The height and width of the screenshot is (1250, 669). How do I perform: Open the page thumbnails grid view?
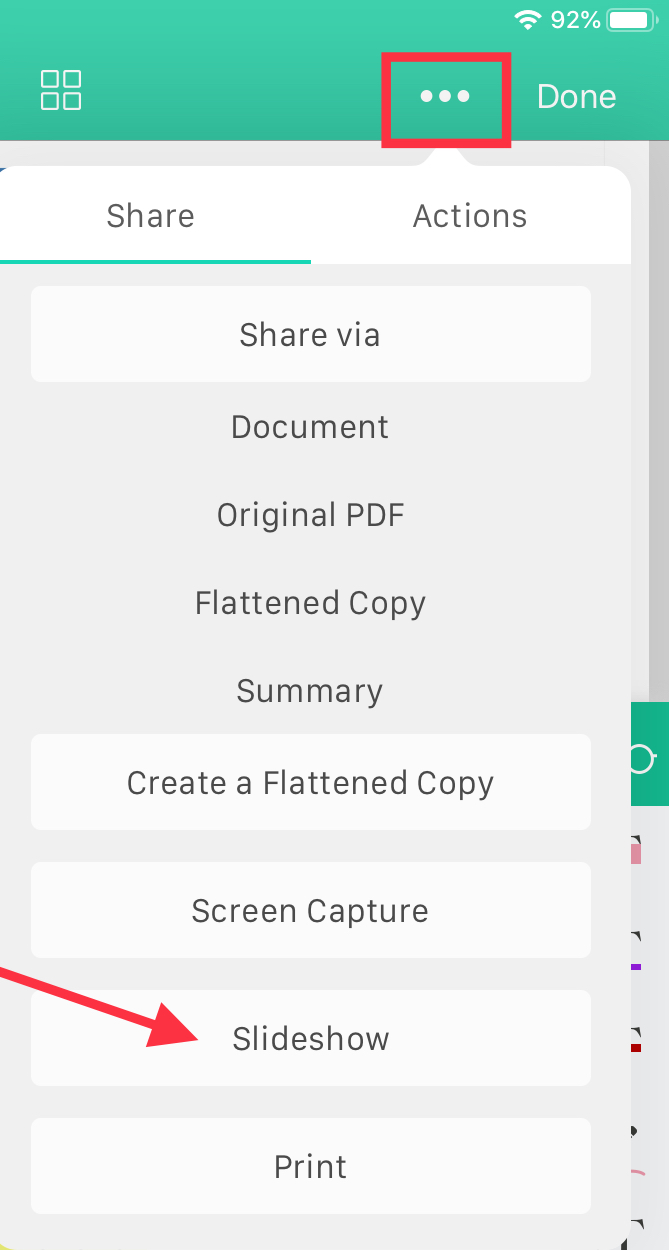[x=61, y=90]
